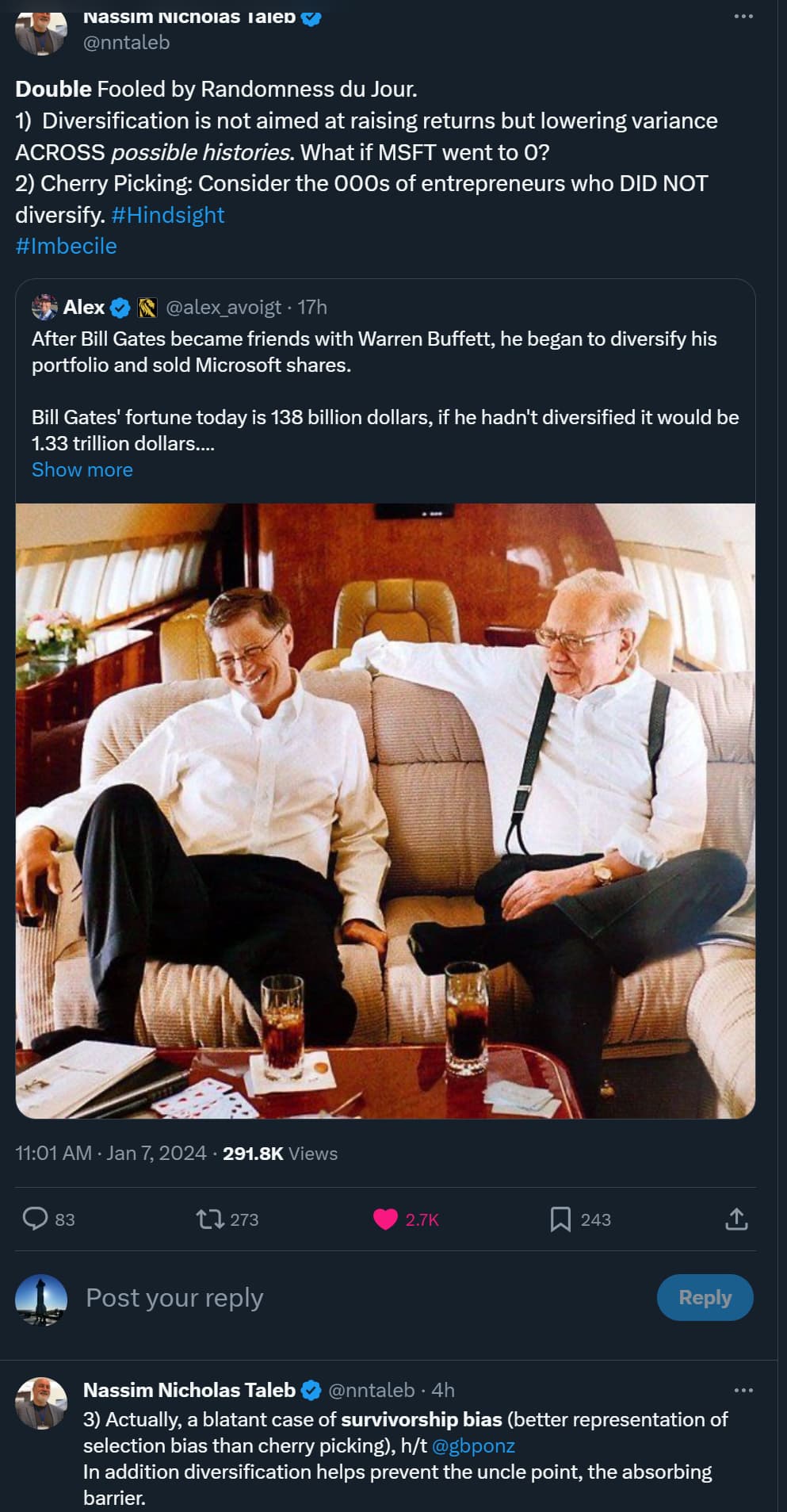Screen dimensions: 787x1512
Task: Open Alex's profile avatar in quoted tweet
Action: (44, 307)
